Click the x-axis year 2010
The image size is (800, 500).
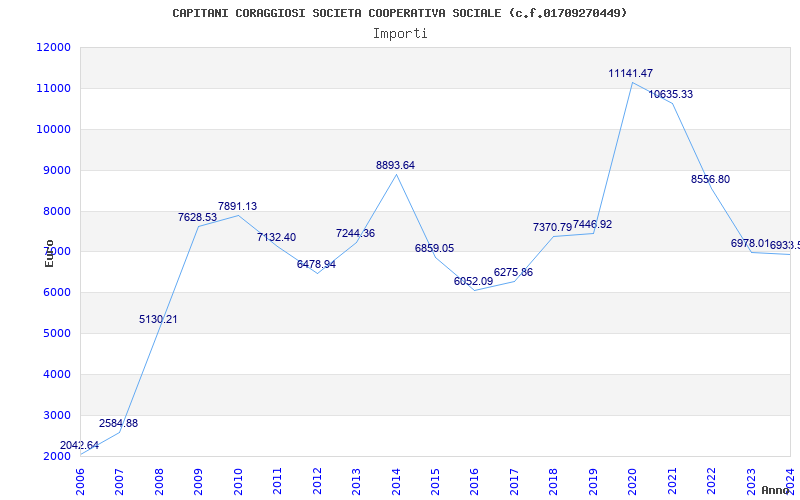(238, 481)
